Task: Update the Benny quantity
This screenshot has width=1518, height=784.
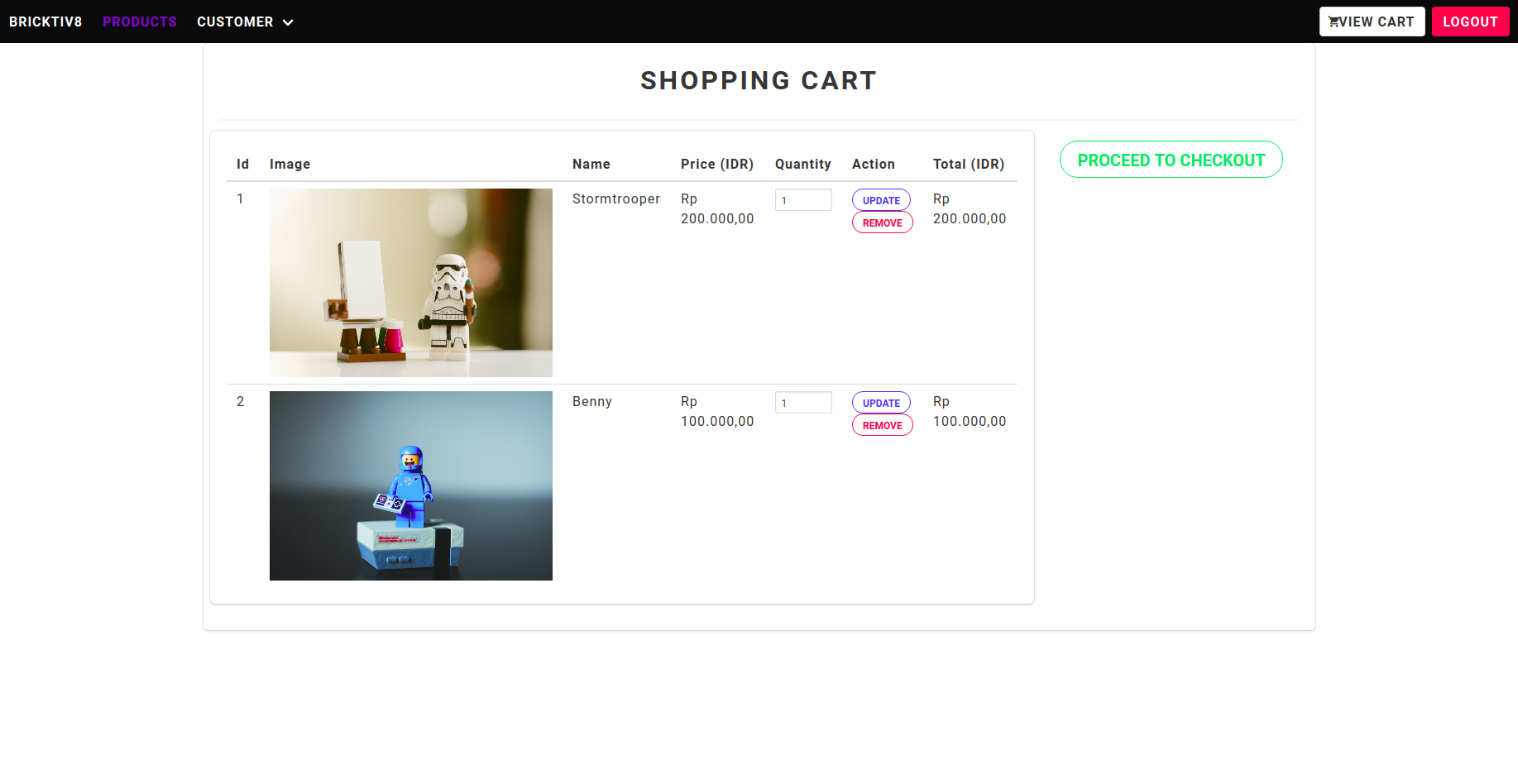Action: 881,403
